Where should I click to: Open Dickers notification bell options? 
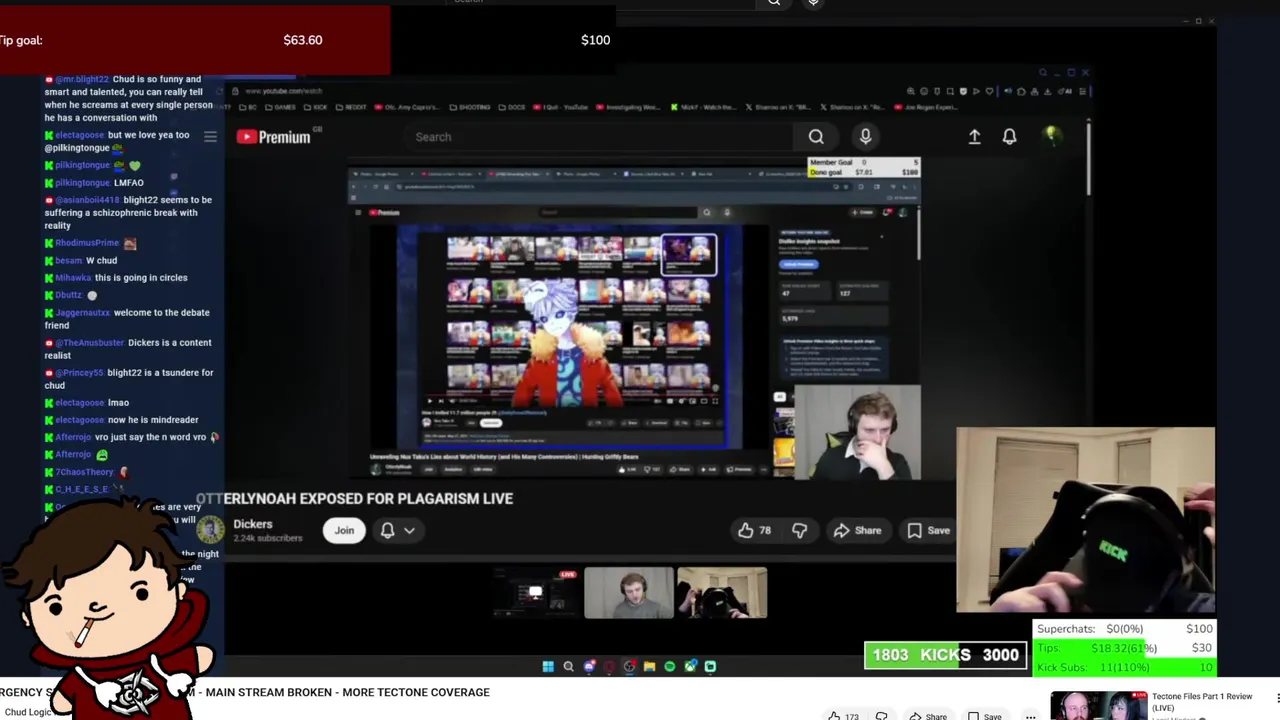[x=397, y=530]
